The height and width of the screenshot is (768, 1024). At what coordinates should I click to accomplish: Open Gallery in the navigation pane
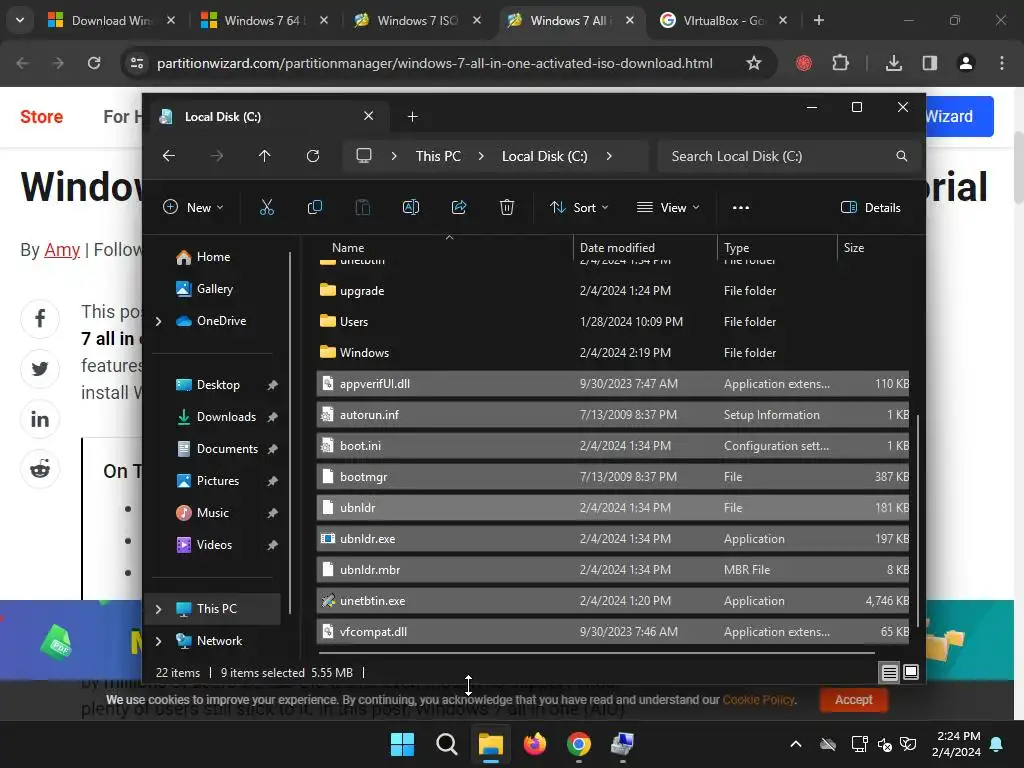pos(214,289)
